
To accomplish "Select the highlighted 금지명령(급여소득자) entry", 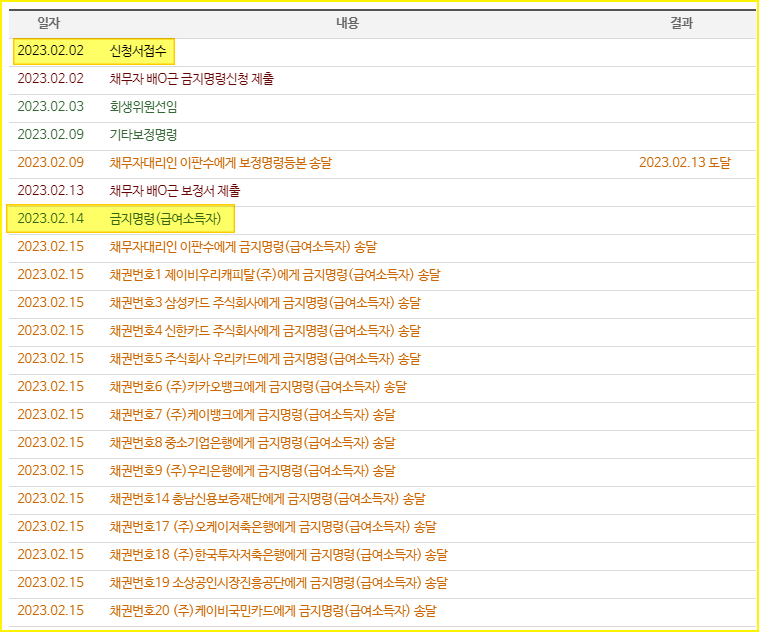I will tap(166, 219).
